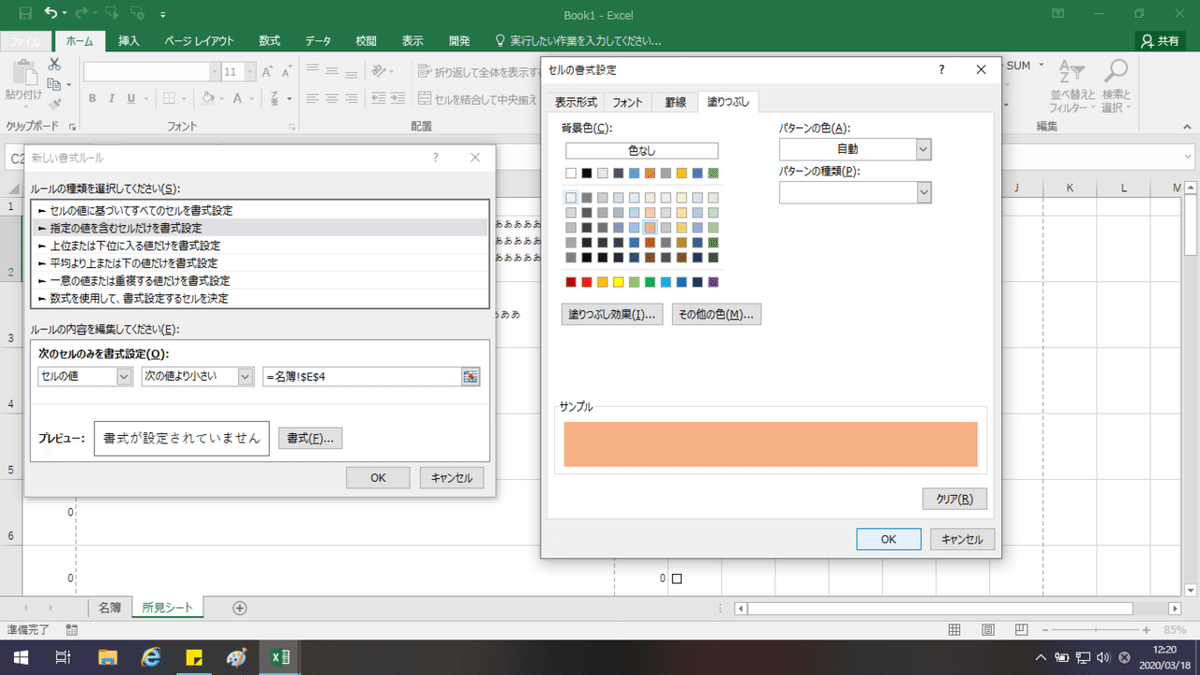Image resolution: width=1200 pixels, height=675 pixels.
Task: Expand the セルの値 dropdown
Action: [125, 376]
